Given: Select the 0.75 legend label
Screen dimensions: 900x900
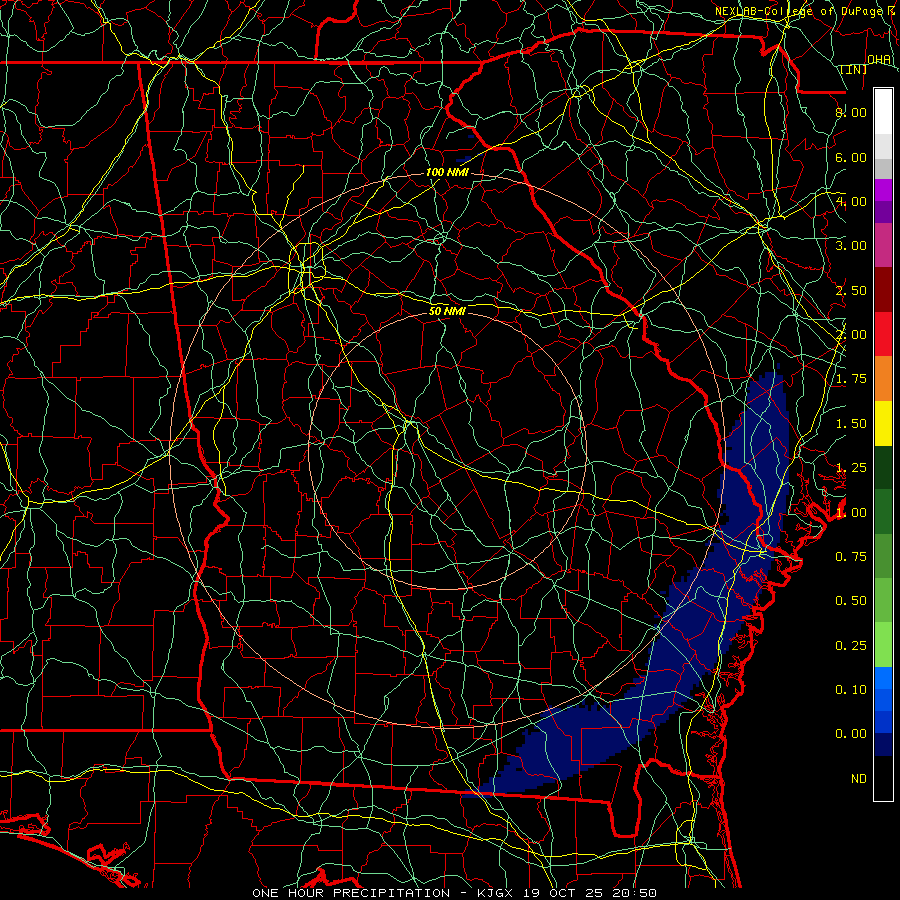Looking at the screenshot, I should coord(851,557).
